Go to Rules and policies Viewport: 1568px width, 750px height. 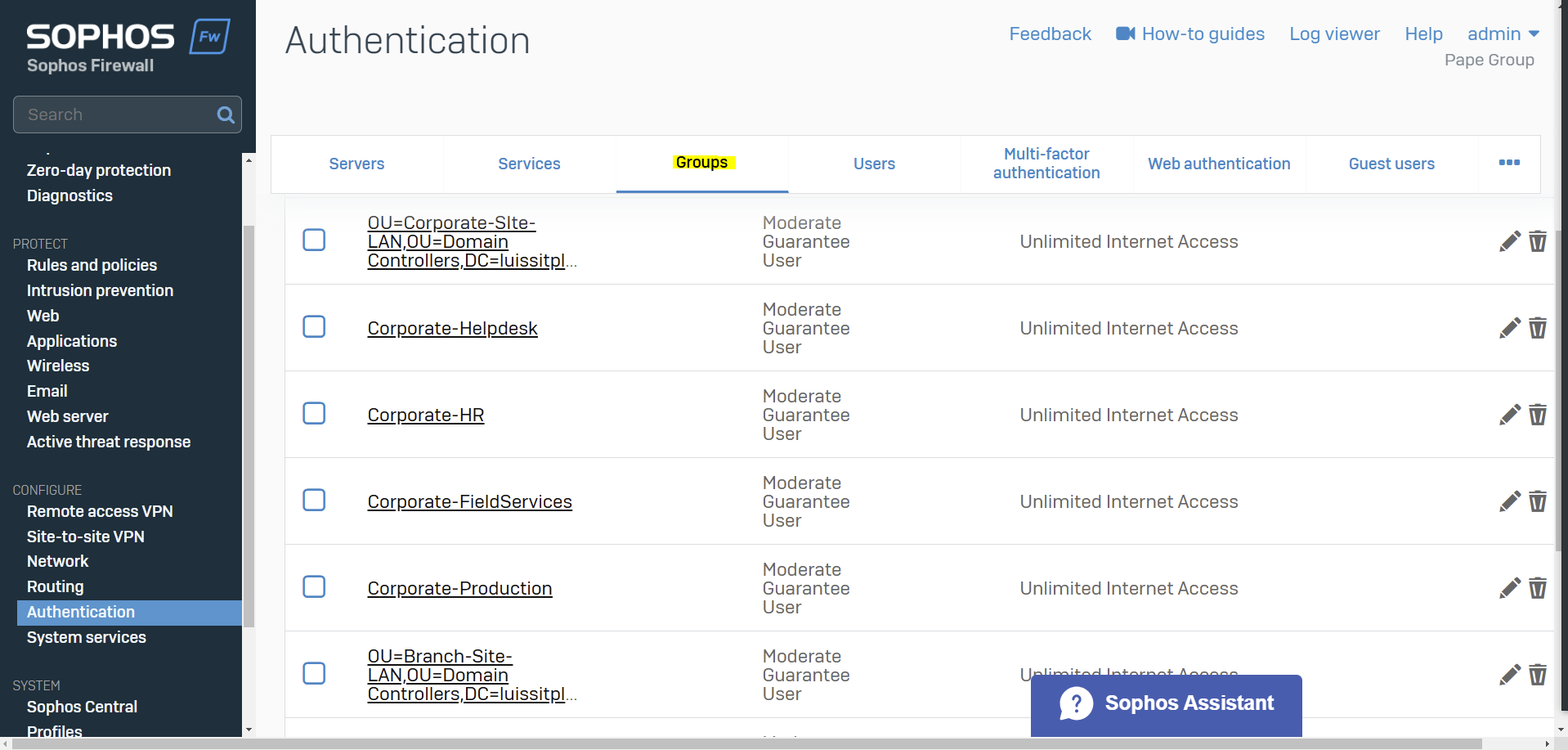[92, 265]
